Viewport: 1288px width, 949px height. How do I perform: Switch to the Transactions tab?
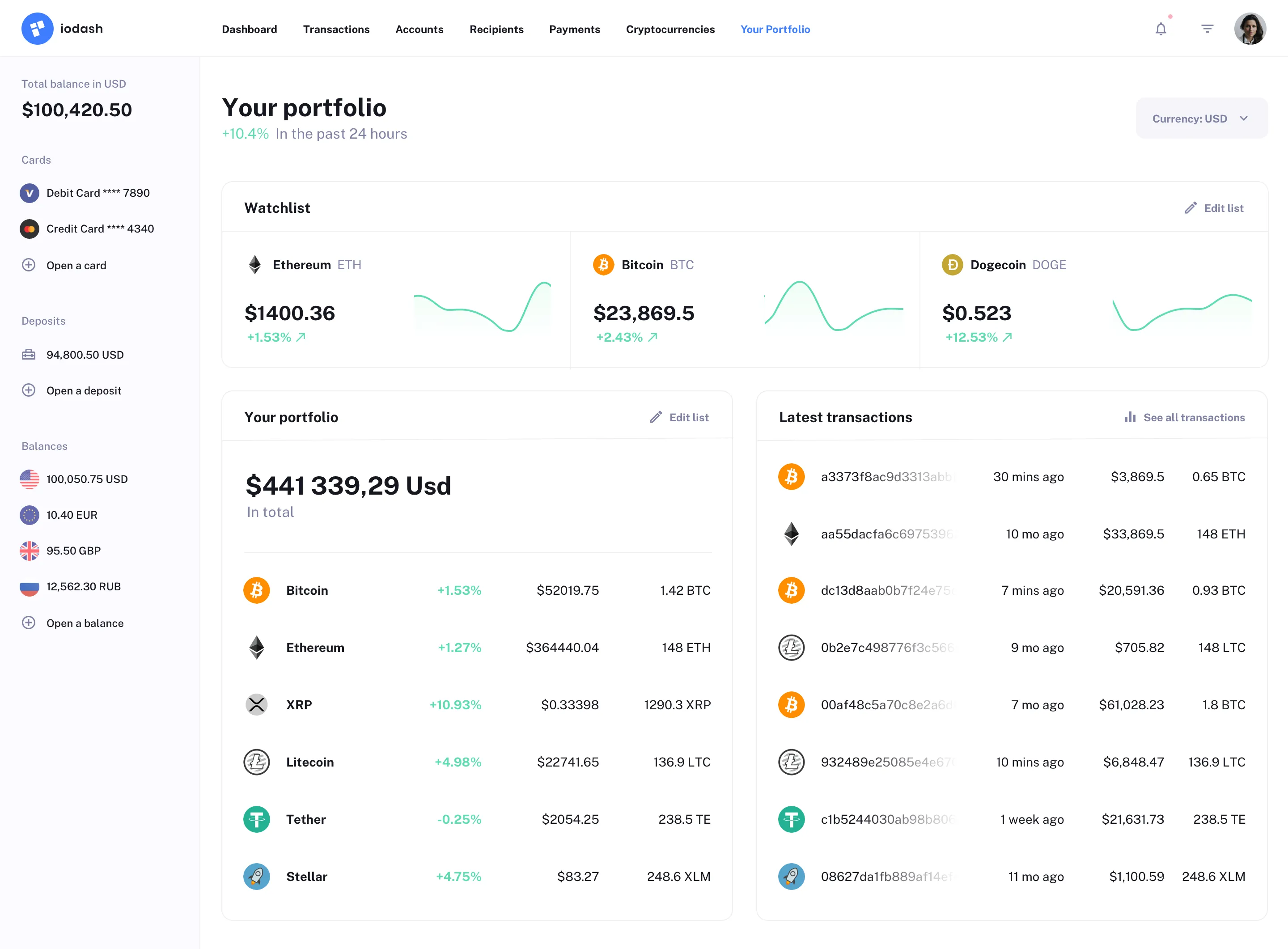tap(336, 30)
